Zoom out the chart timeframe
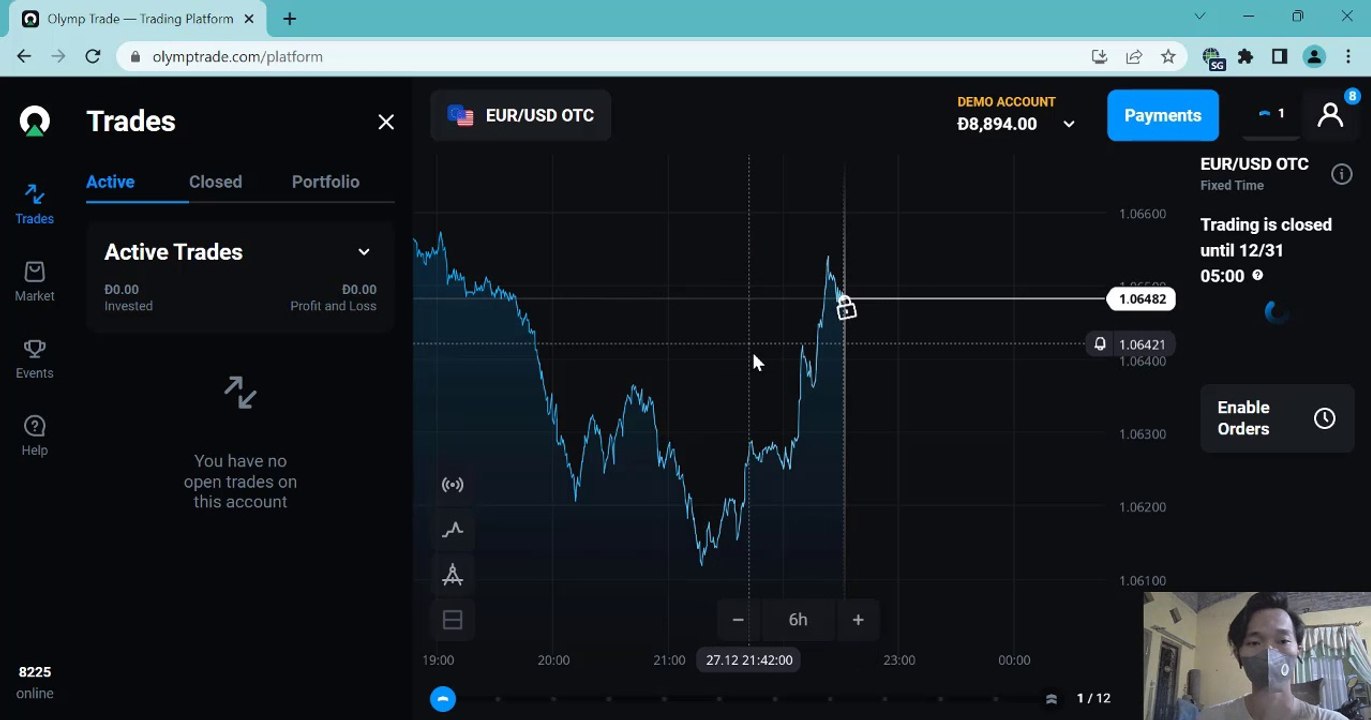This screenshot has height=720, width=1371. pos(738,620)
